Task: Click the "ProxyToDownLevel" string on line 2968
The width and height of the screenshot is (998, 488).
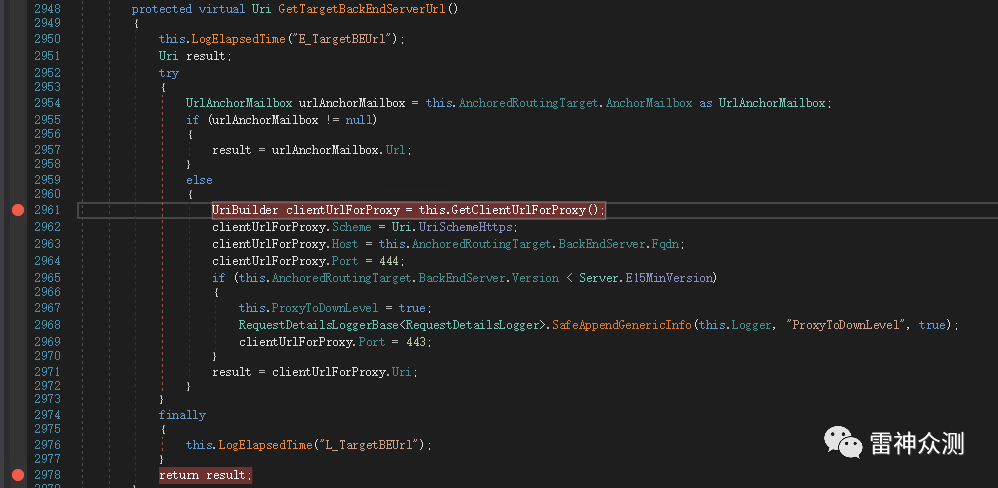Action: [848, 325]
